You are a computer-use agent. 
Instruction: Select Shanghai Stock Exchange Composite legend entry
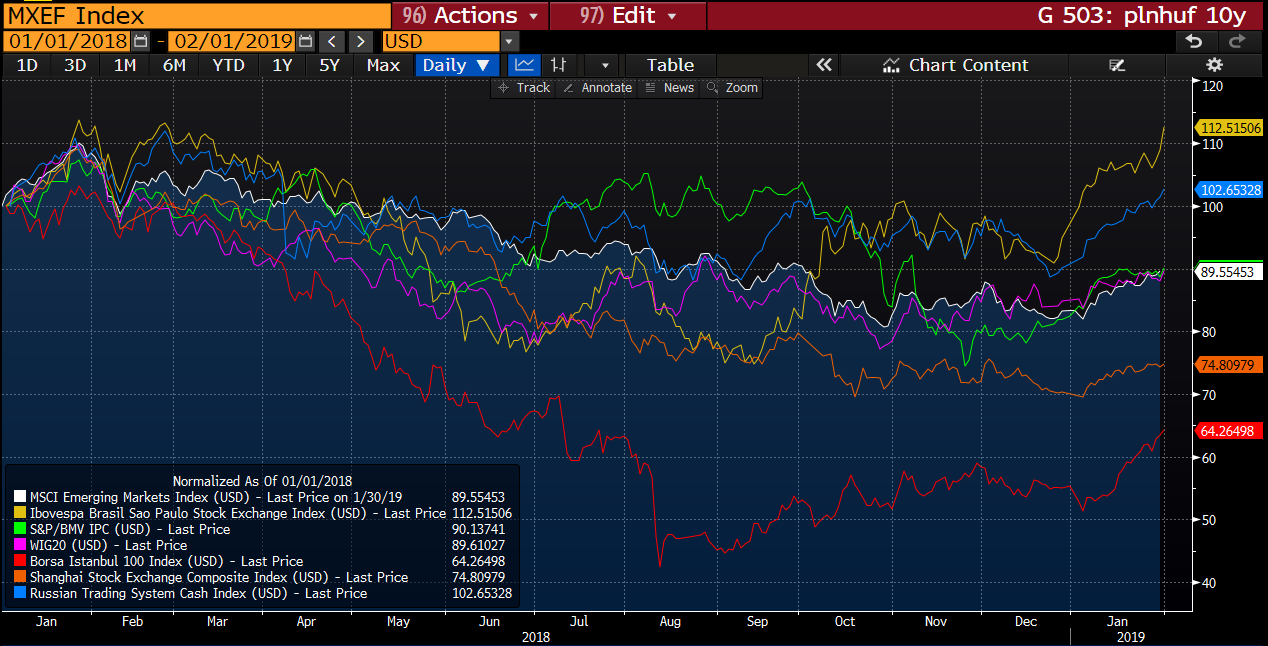(x=219, y=577)
